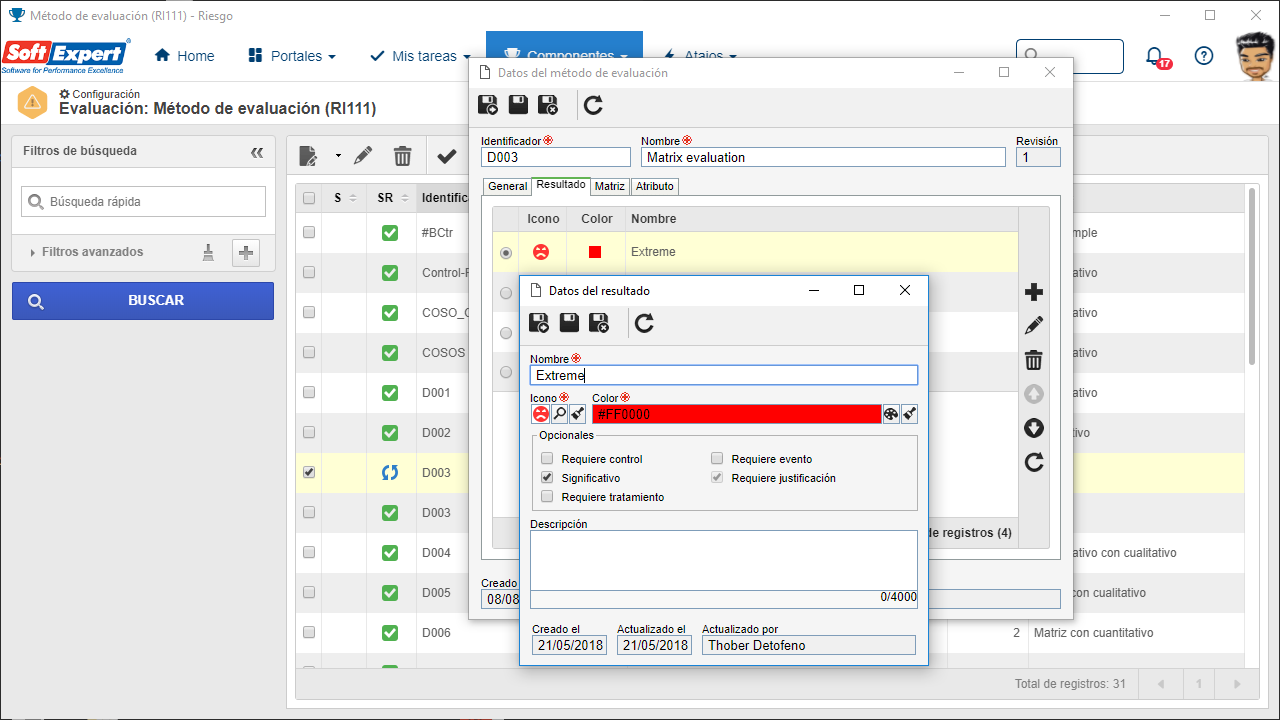Refresh the results list in Resultado tab
Screen dimensions: 1280x720
tap(1034, 462)
